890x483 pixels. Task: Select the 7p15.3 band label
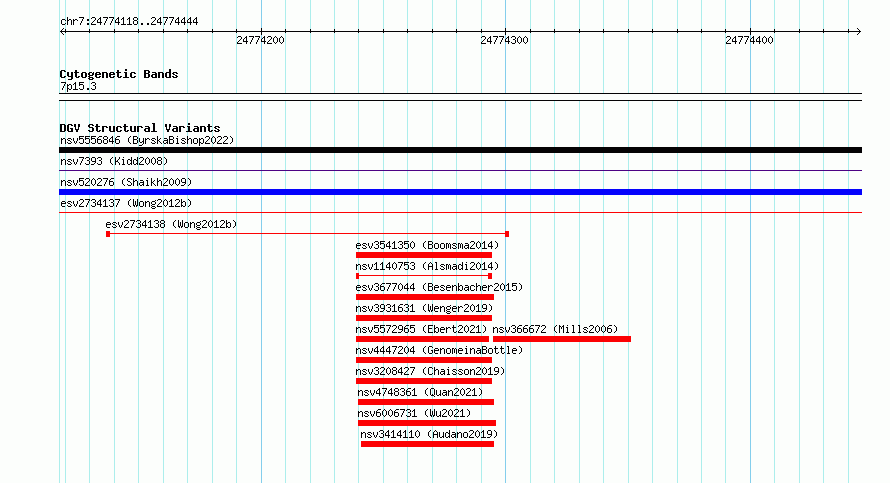tap(78, 86)
